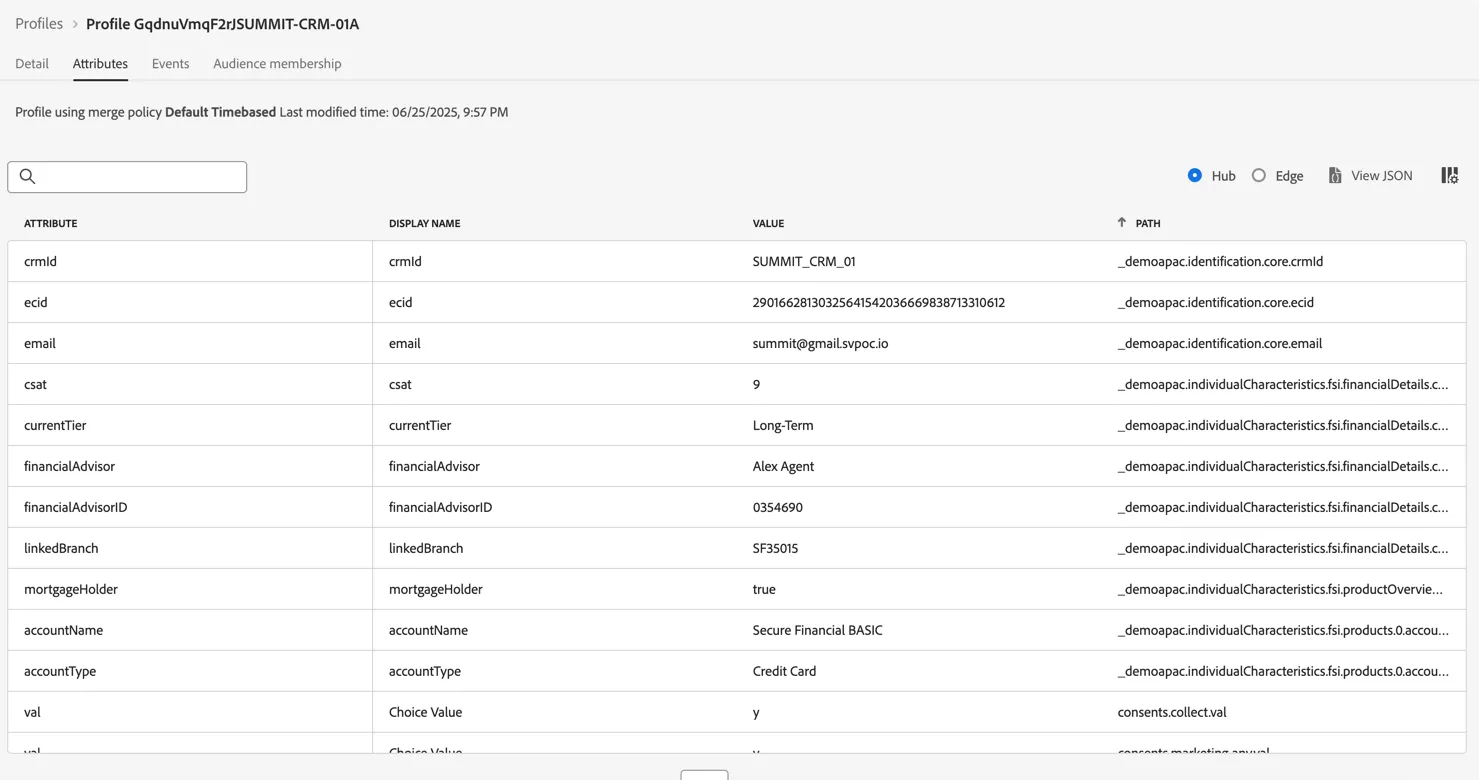This screenshot has height=780, width=1479.
Task: Select the SF35015 branch value
Action: [775, 548]
